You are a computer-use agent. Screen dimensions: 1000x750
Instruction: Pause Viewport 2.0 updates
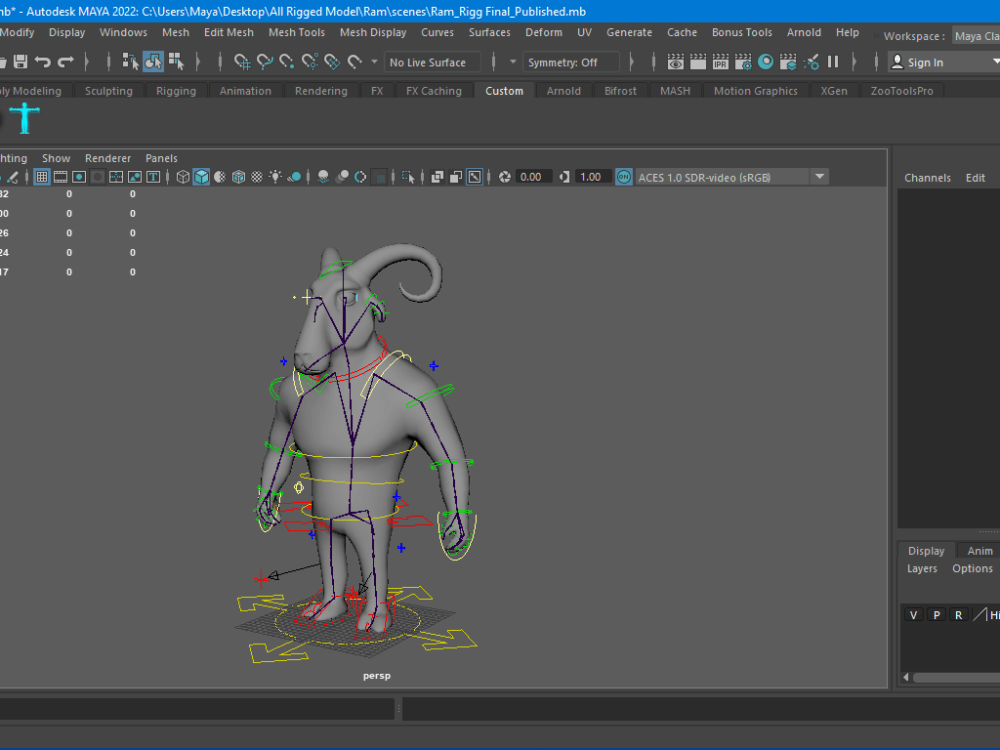[834, 62]
